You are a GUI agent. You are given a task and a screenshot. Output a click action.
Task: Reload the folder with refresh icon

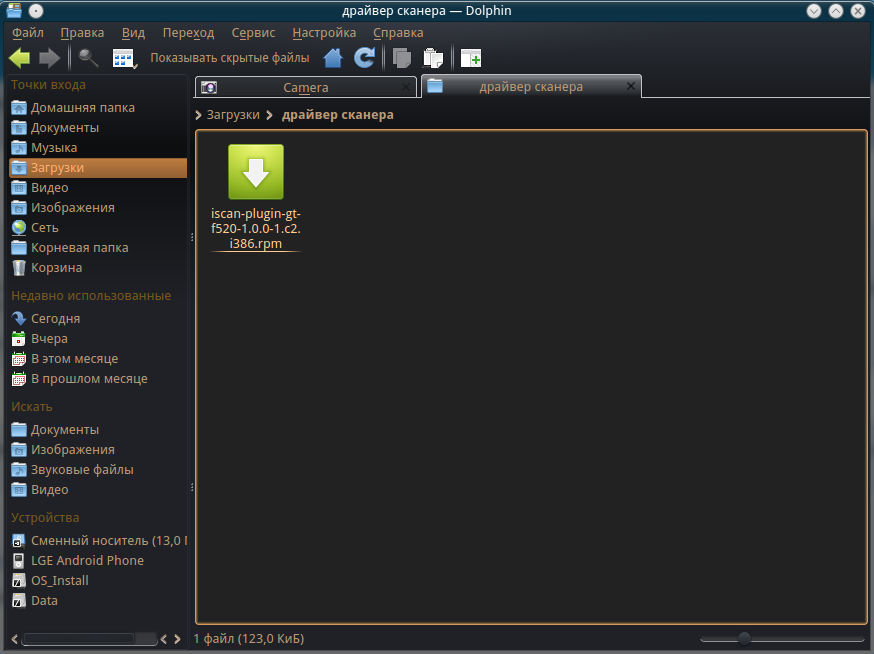[365, 58]
